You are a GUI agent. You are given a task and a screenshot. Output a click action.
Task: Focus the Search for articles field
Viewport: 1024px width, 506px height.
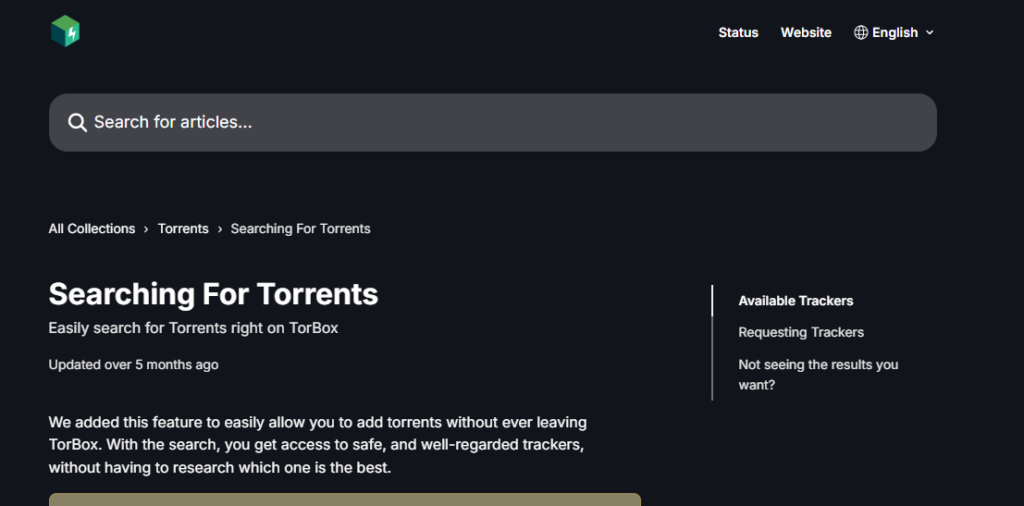(493, 123)
